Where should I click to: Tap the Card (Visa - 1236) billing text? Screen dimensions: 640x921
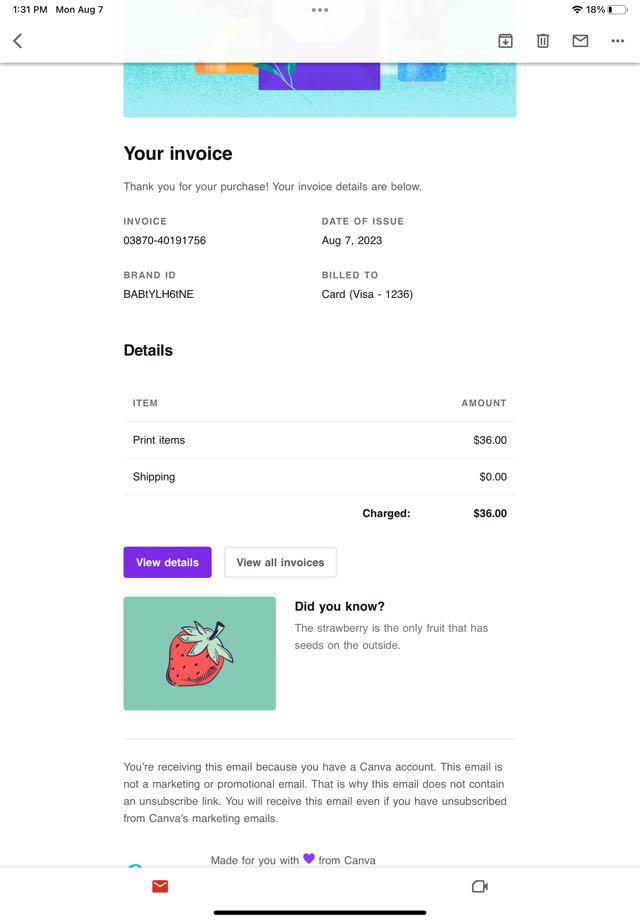[367, 295]
